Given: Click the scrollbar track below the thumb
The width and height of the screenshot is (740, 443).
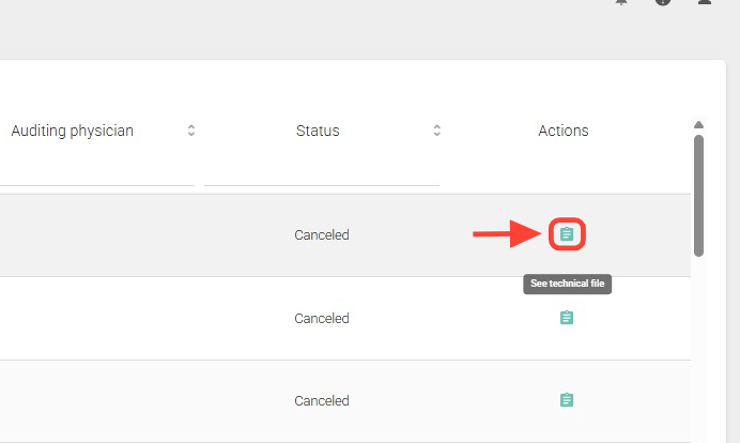Looking at the screenshot, I should [x=699, y=350].
